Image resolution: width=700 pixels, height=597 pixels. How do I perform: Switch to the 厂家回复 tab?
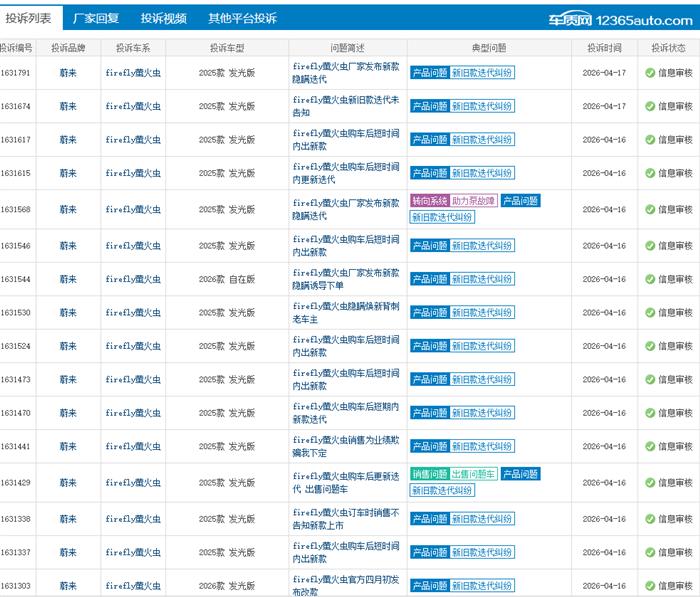96,18
